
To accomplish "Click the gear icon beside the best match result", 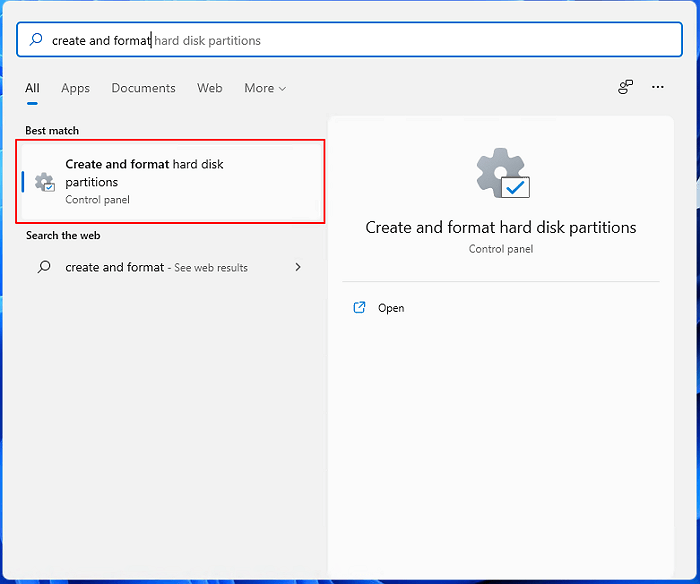I will coord(44,182).
